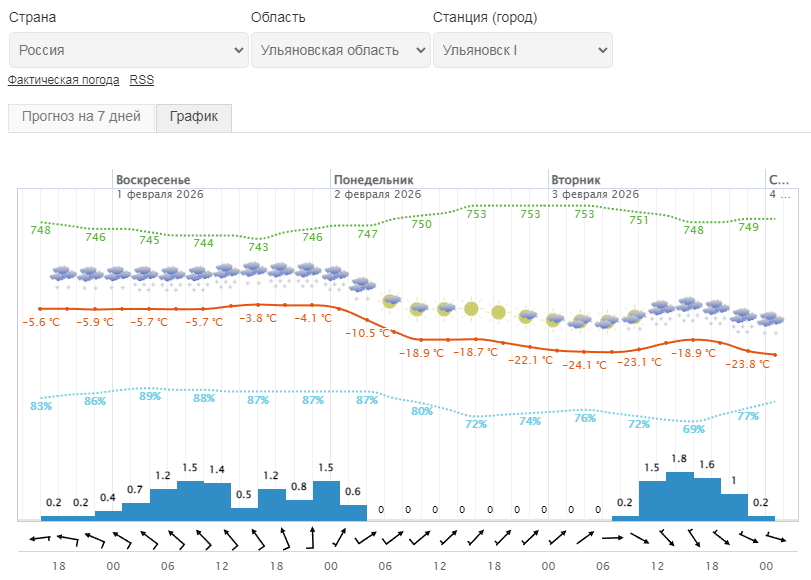
Task: Open the Станция (город) station dropdown
Action: pos(522,50)
